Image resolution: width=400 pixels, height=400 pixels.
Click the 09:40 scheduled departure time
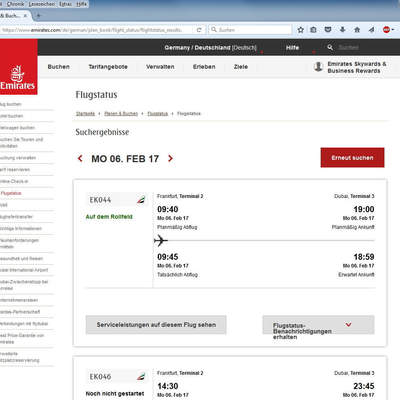click(168, 209)
